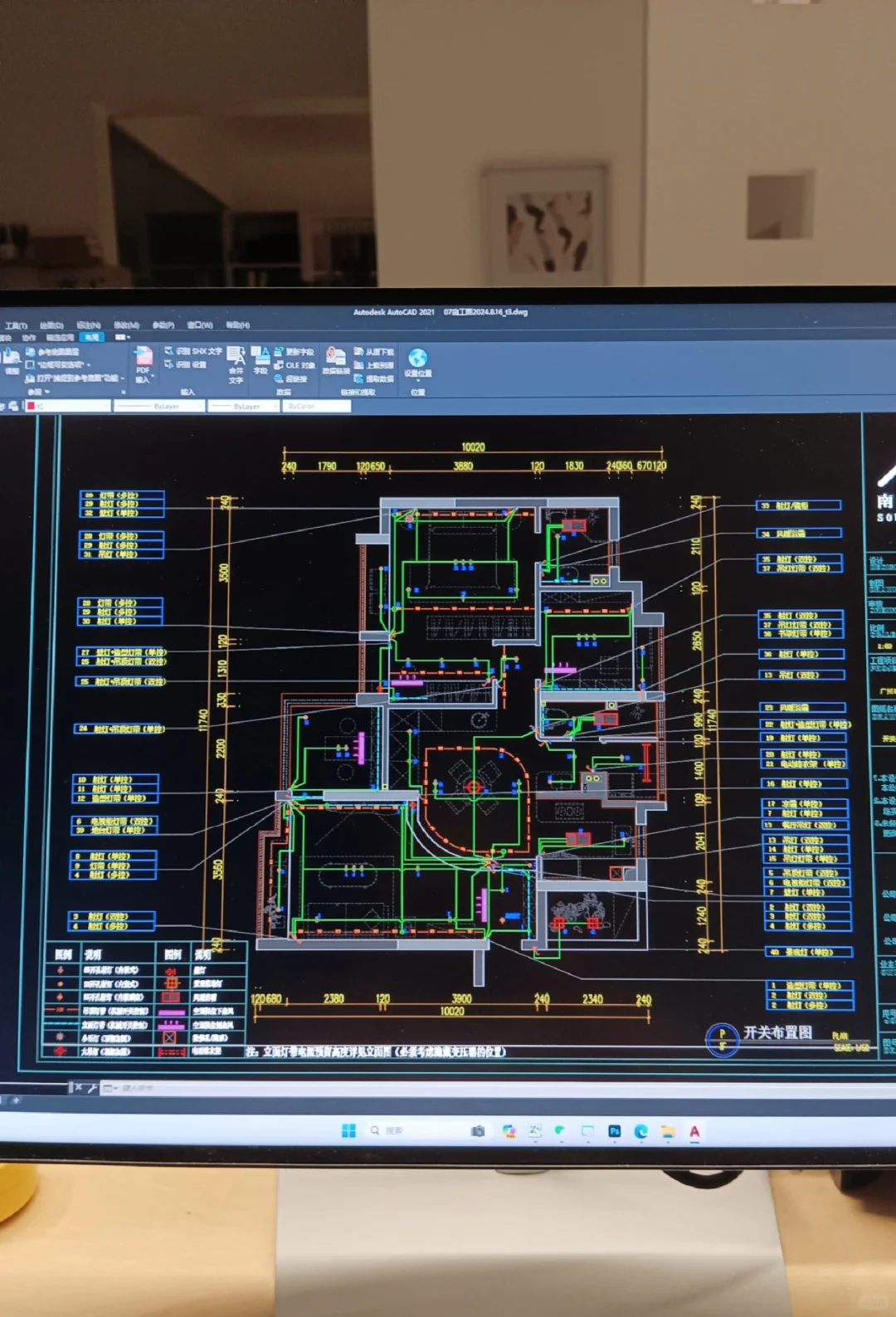
Task: Click the Hyperlink tool
Action: pos(290,378)
